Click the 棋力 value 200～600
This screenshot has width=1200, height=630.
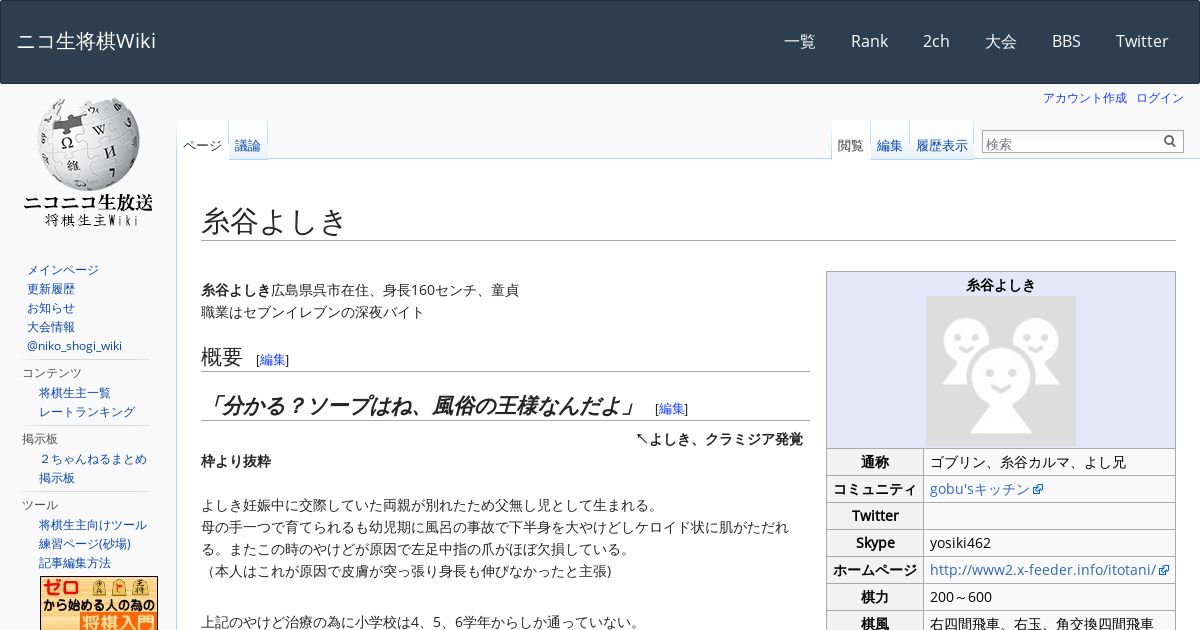(x=959, y=597)
